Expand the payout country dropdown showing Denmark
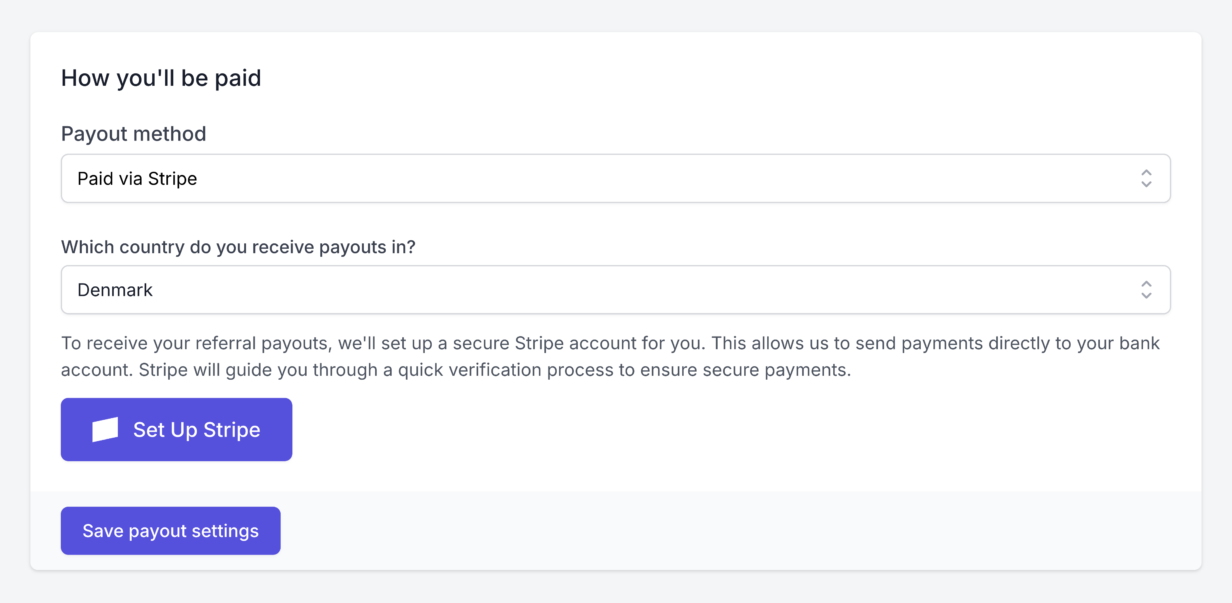 click(616, 290)
